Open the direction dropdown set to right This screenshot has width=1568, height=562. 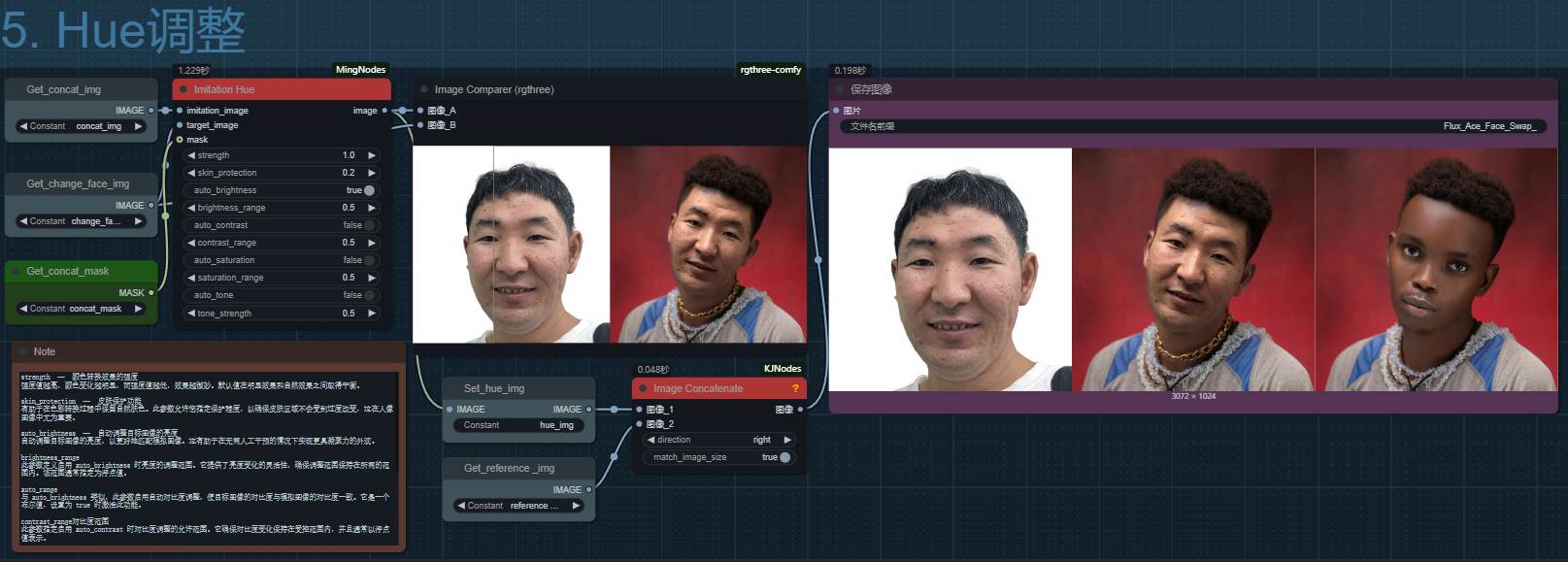pos(719,440)
